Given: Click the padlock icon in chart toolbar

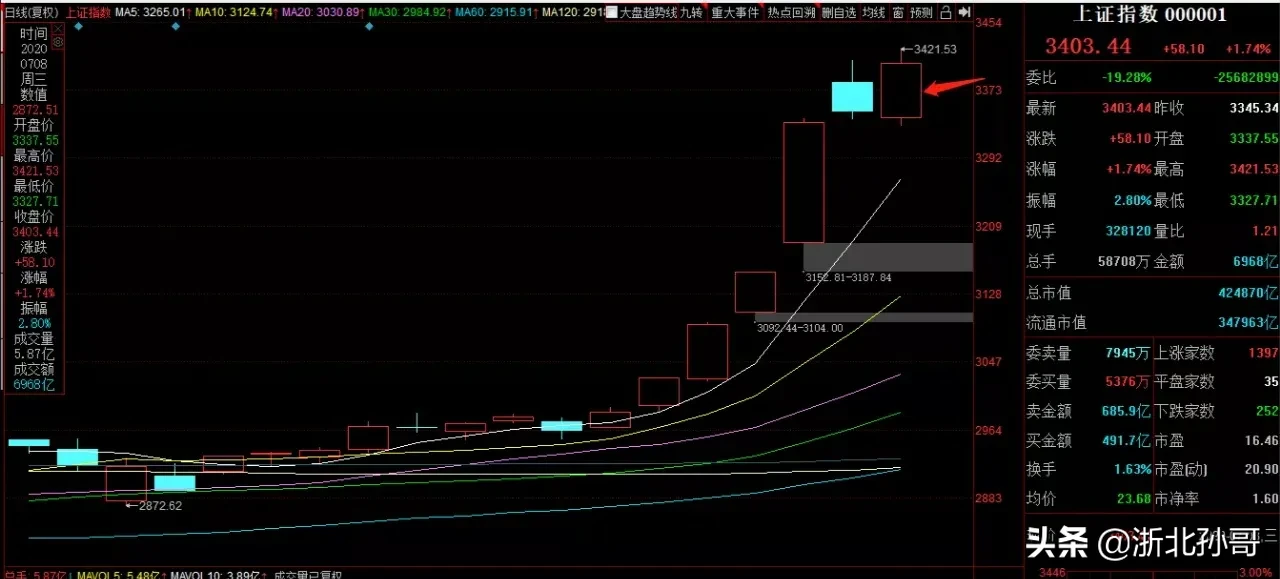Looking at the screenshot, I should tap(946, 13).
